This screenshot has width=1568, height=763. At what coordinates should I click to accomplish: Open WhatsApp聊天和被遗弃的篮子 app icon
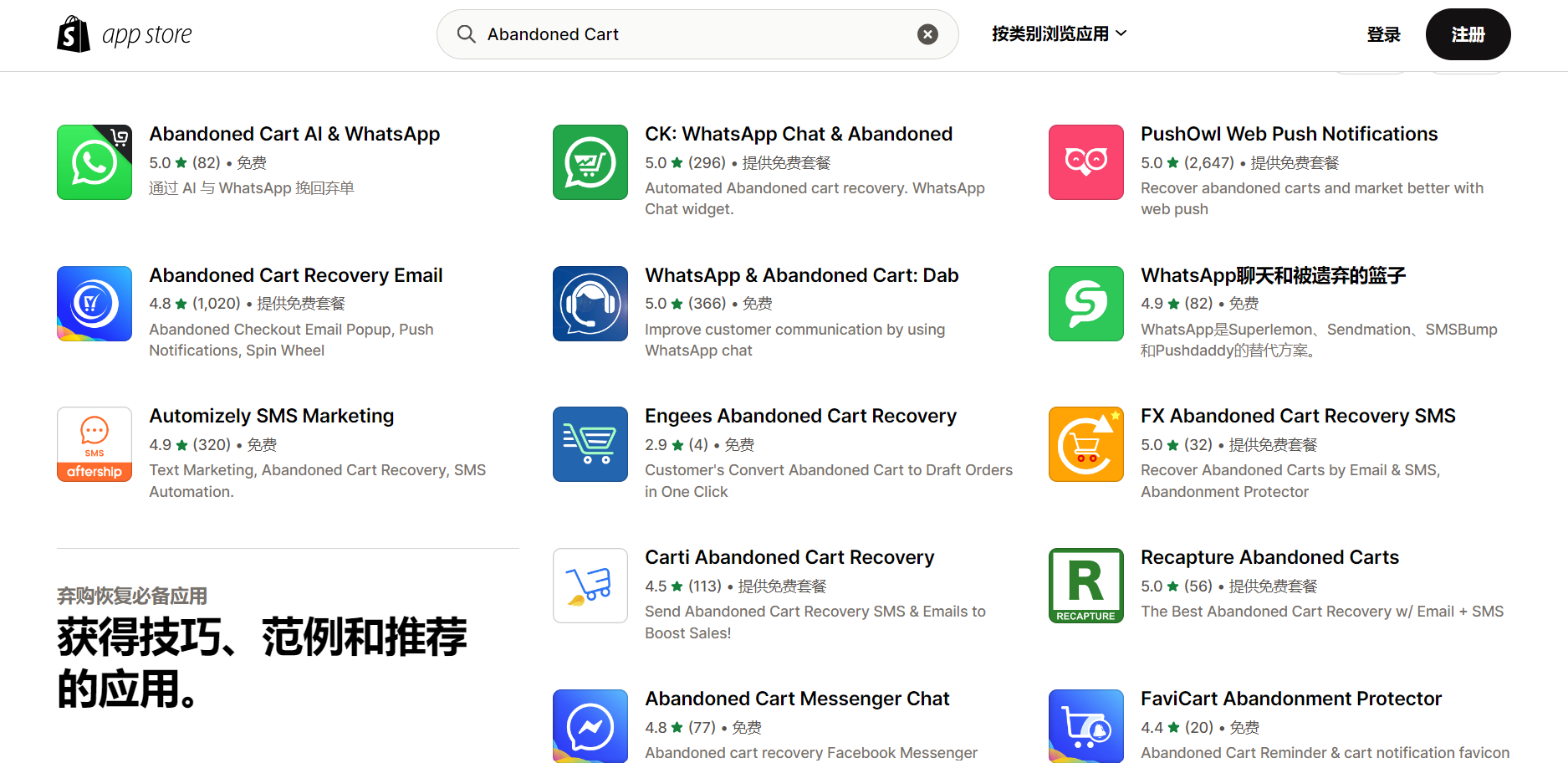[1086, 304]
